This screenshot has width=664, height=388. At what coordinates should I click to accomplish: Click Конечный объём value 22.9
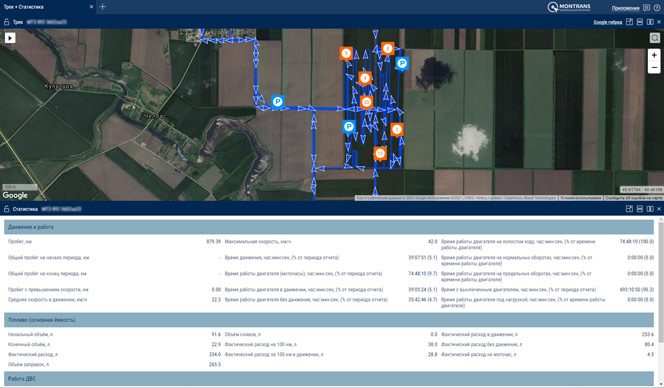[216, 344]
